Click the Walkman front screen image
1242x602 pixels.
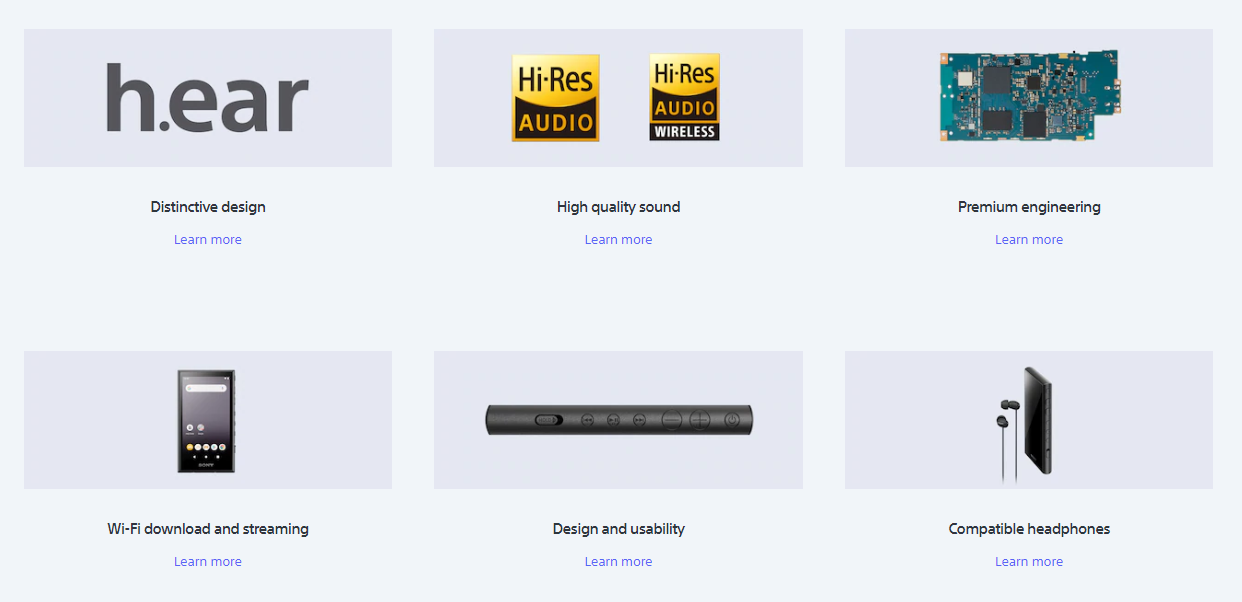click(x=207, y=420)
